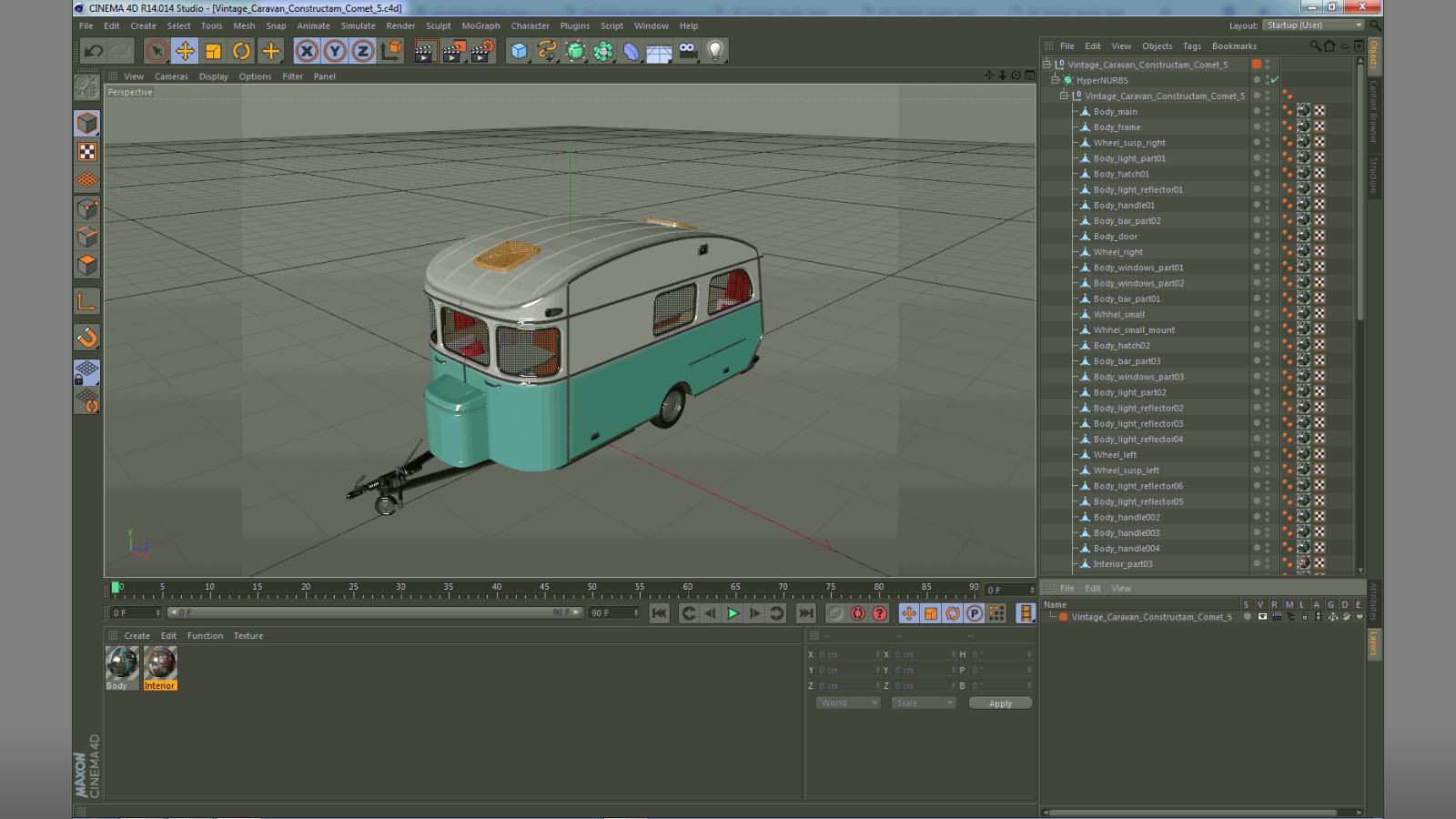Toggle Z axis lock
1456x819 pixels.
(x=362, y=51)
